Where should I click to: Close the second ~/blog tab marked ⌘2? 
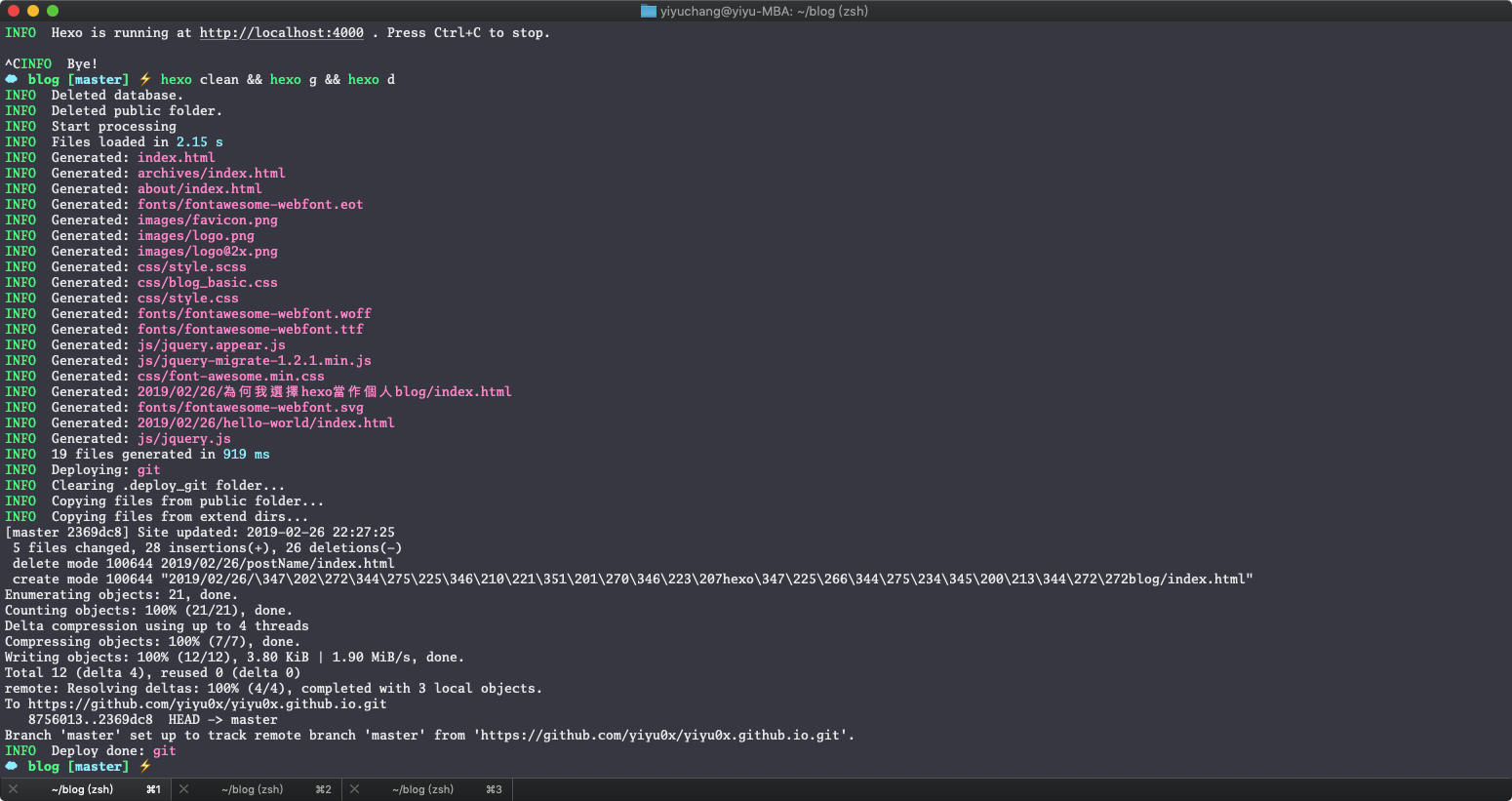pyautogui.click(x=183, y=789)
